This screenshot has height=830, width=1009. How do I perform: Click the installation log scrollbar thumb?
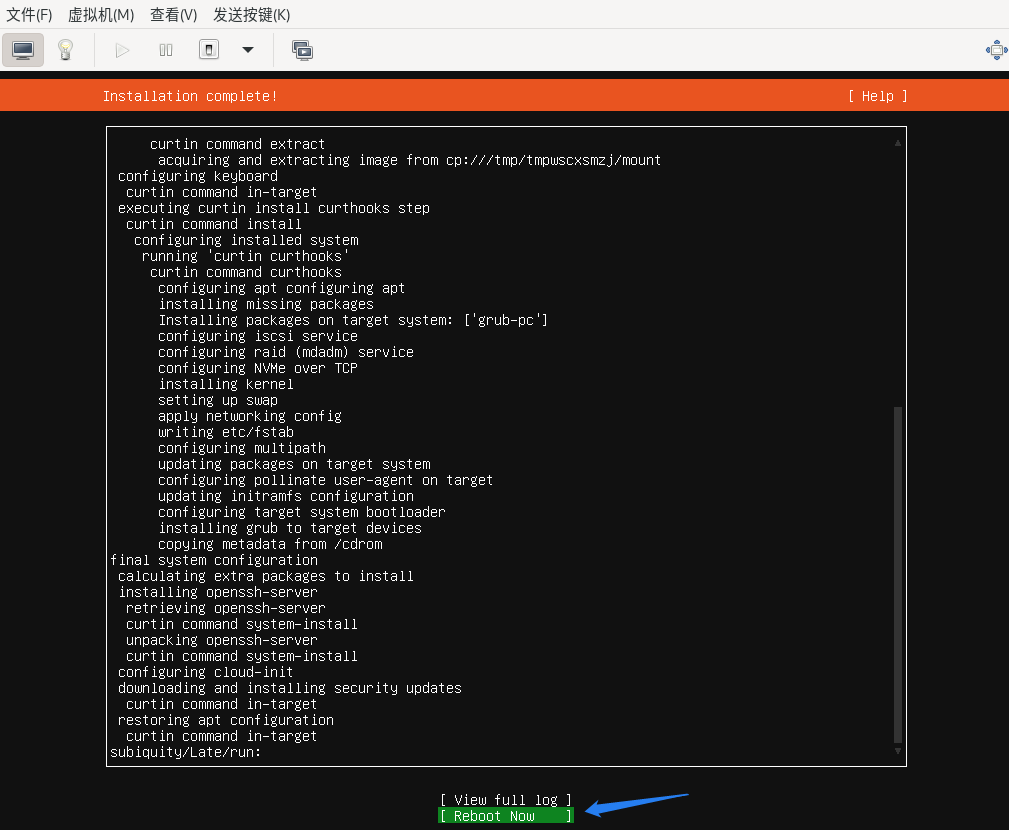click(897, 575)
